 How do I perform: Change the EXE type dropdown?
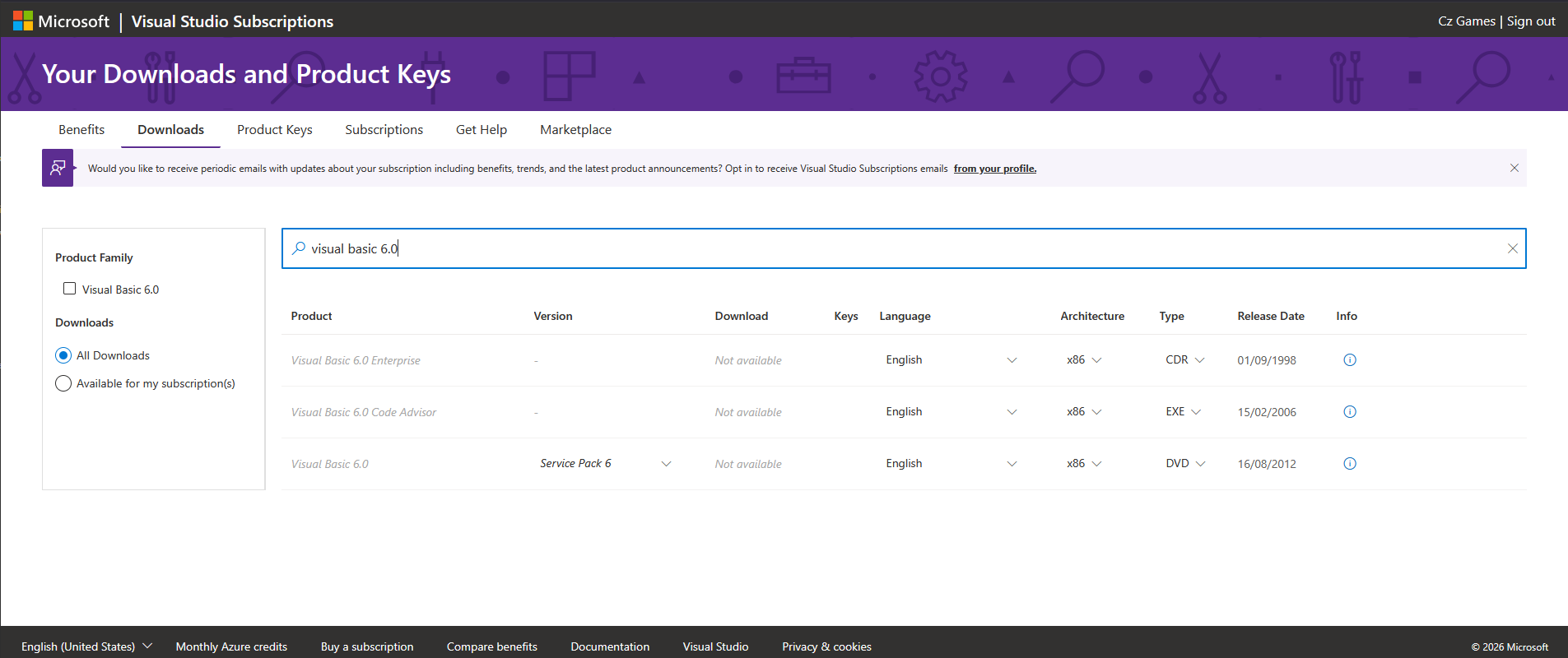(1184, 412)
